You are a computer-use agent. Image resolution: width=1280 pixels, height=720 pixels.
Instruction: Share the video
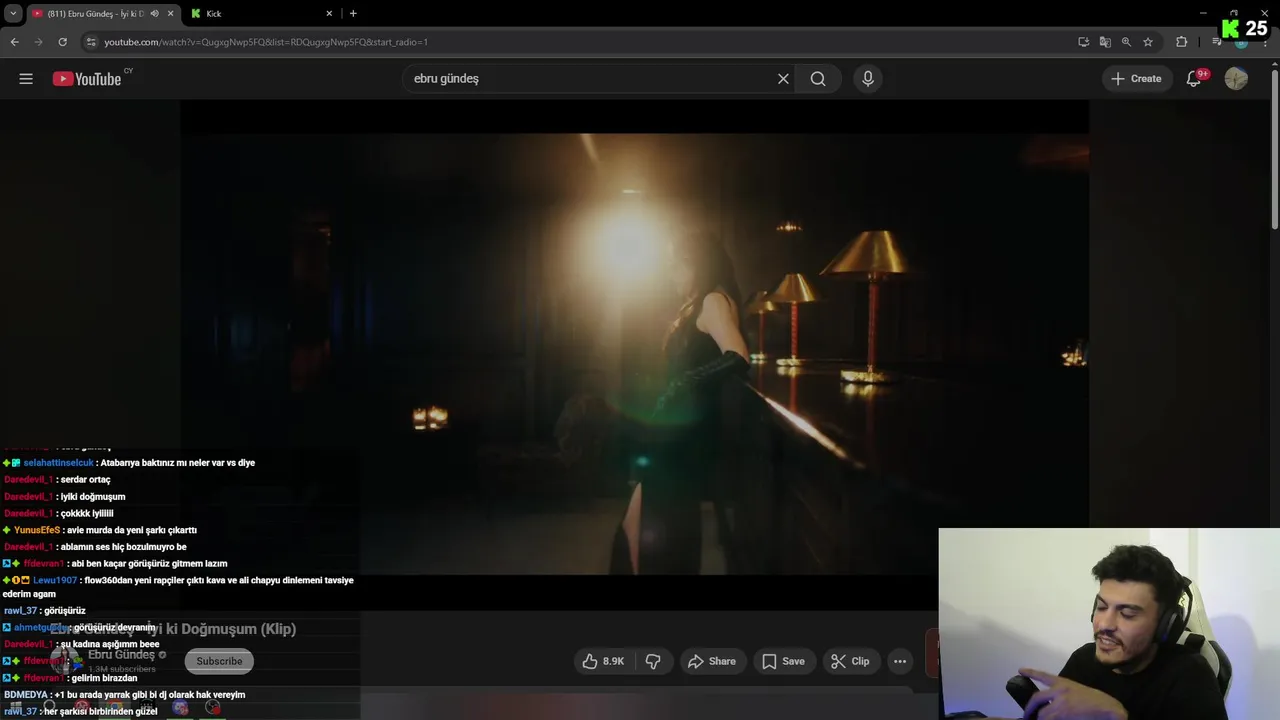coord(712,661)
